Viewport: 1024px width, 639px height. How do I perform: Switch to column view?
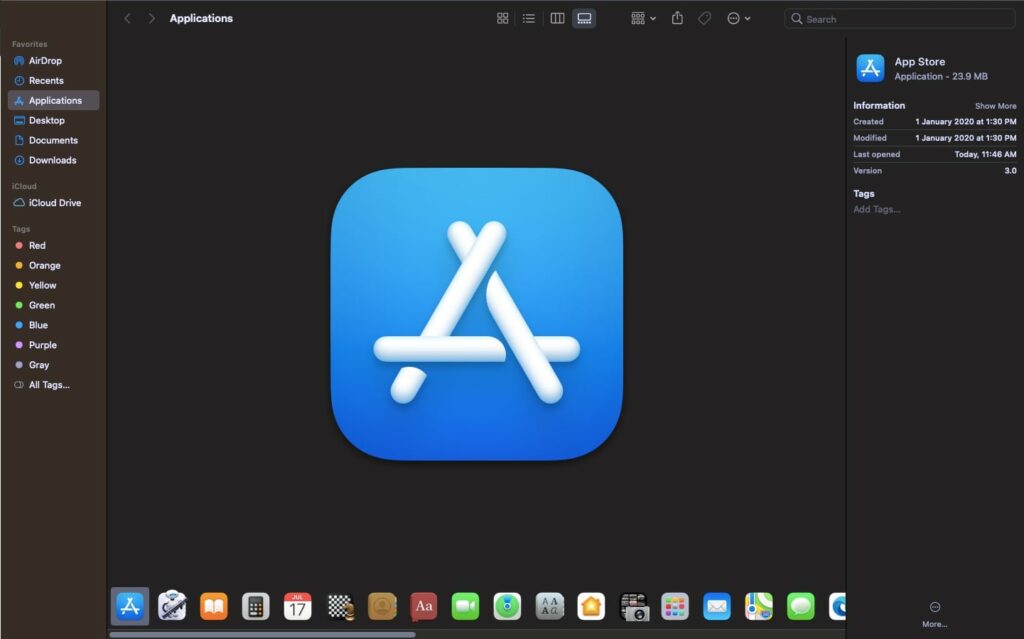pyautogui.click(x=557, y=18)
